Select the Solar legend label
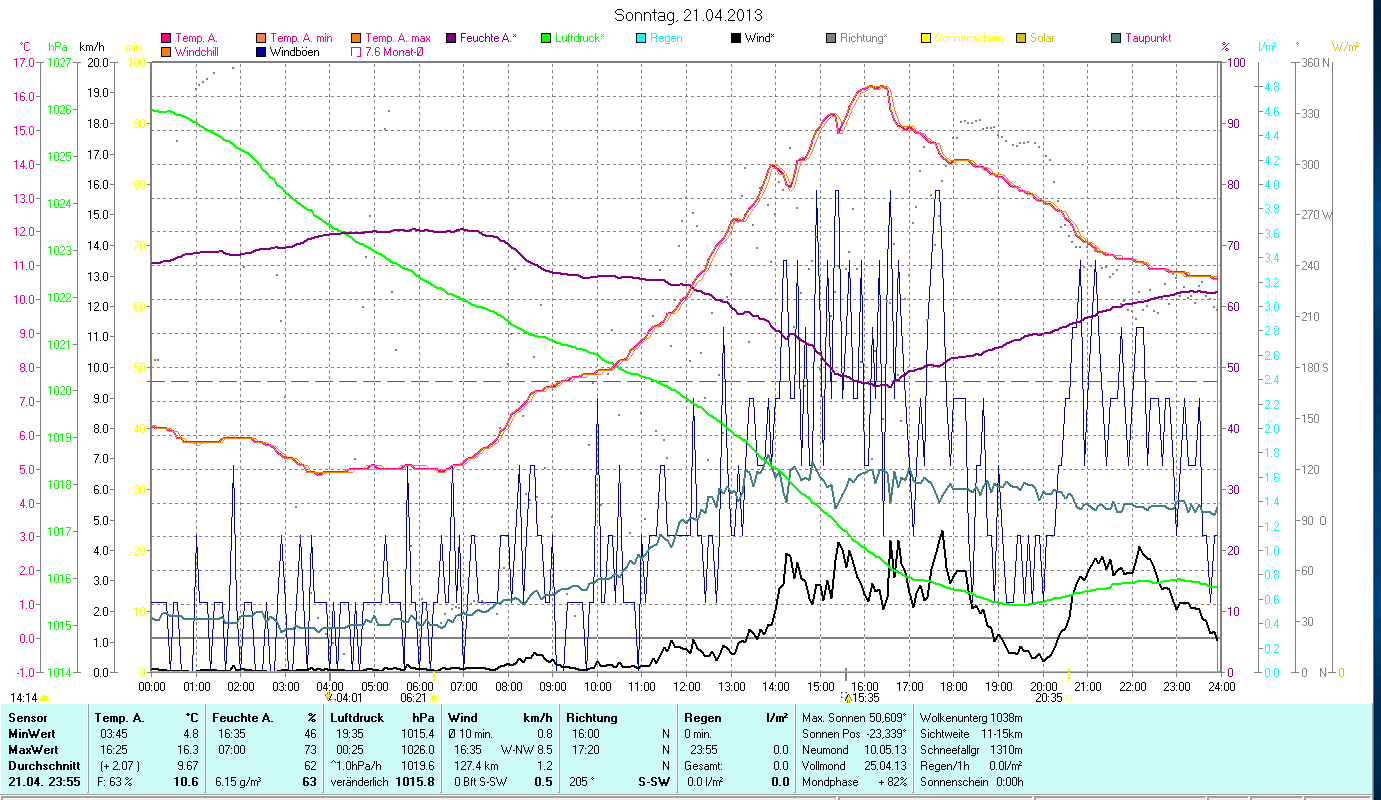The height and width of the screenshot is (800, 1381). pos(1042,38)
